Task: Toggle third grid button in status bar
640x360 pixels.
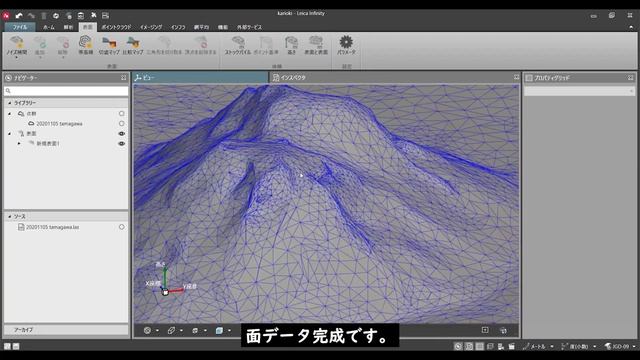Action: coord(480,346)
